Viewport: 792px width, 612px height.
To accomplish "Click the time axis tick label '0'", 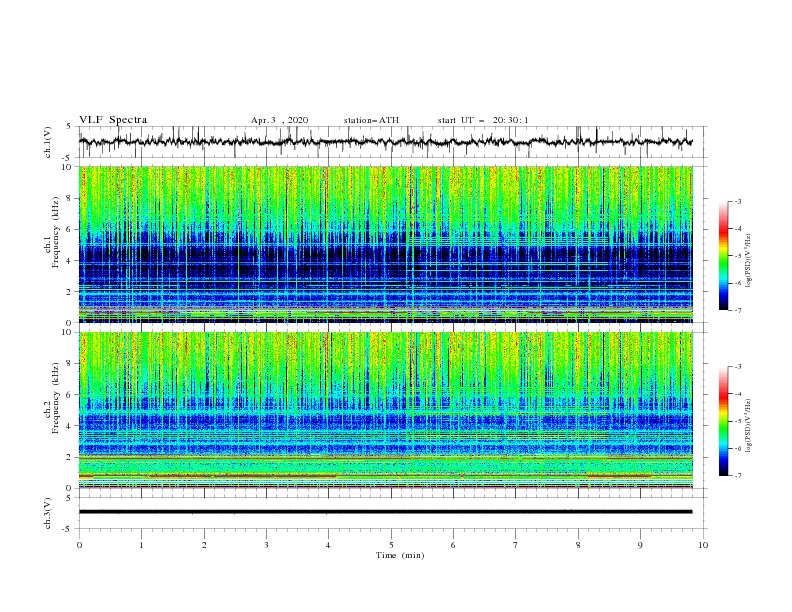I will coord(79,545).
